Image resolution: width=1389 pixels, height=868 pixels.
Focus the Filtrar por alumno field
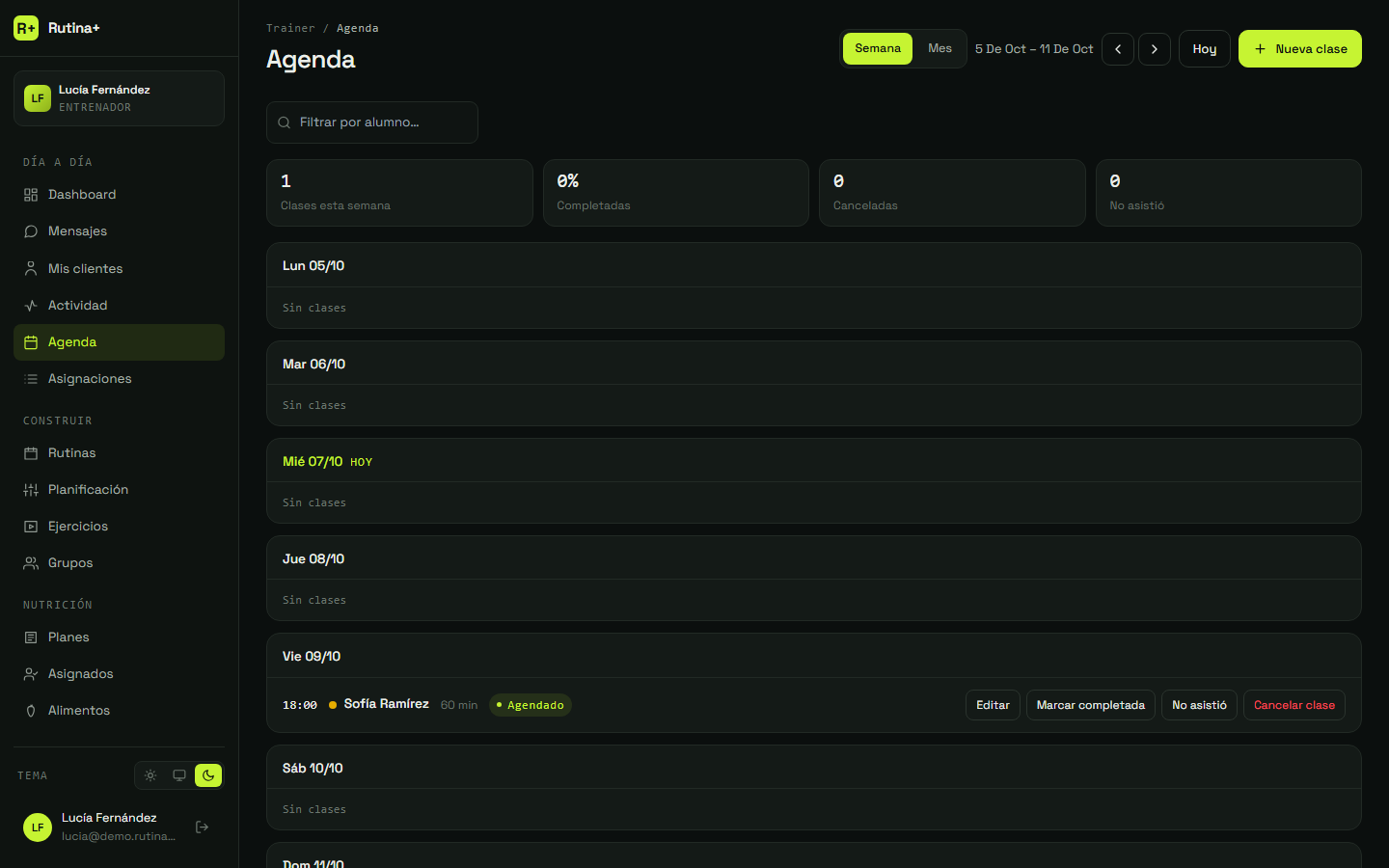[372, 122]
